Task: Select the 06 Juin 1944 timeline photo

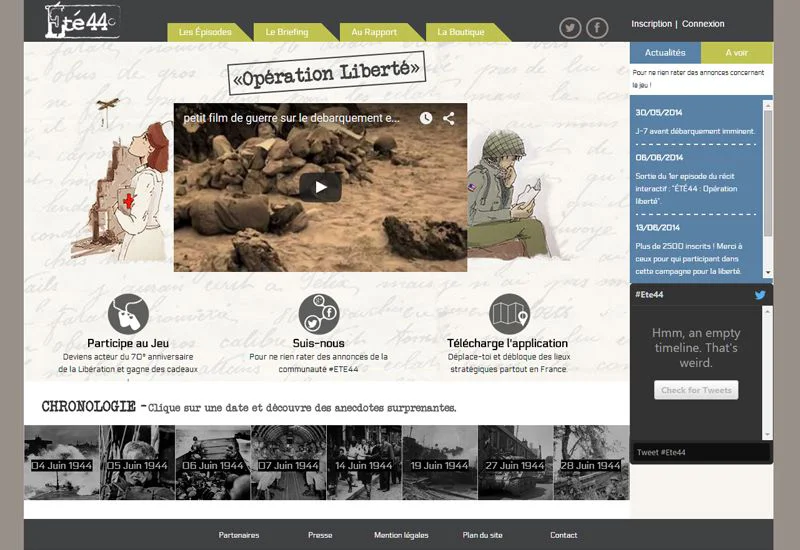Action: coord(213,463)
